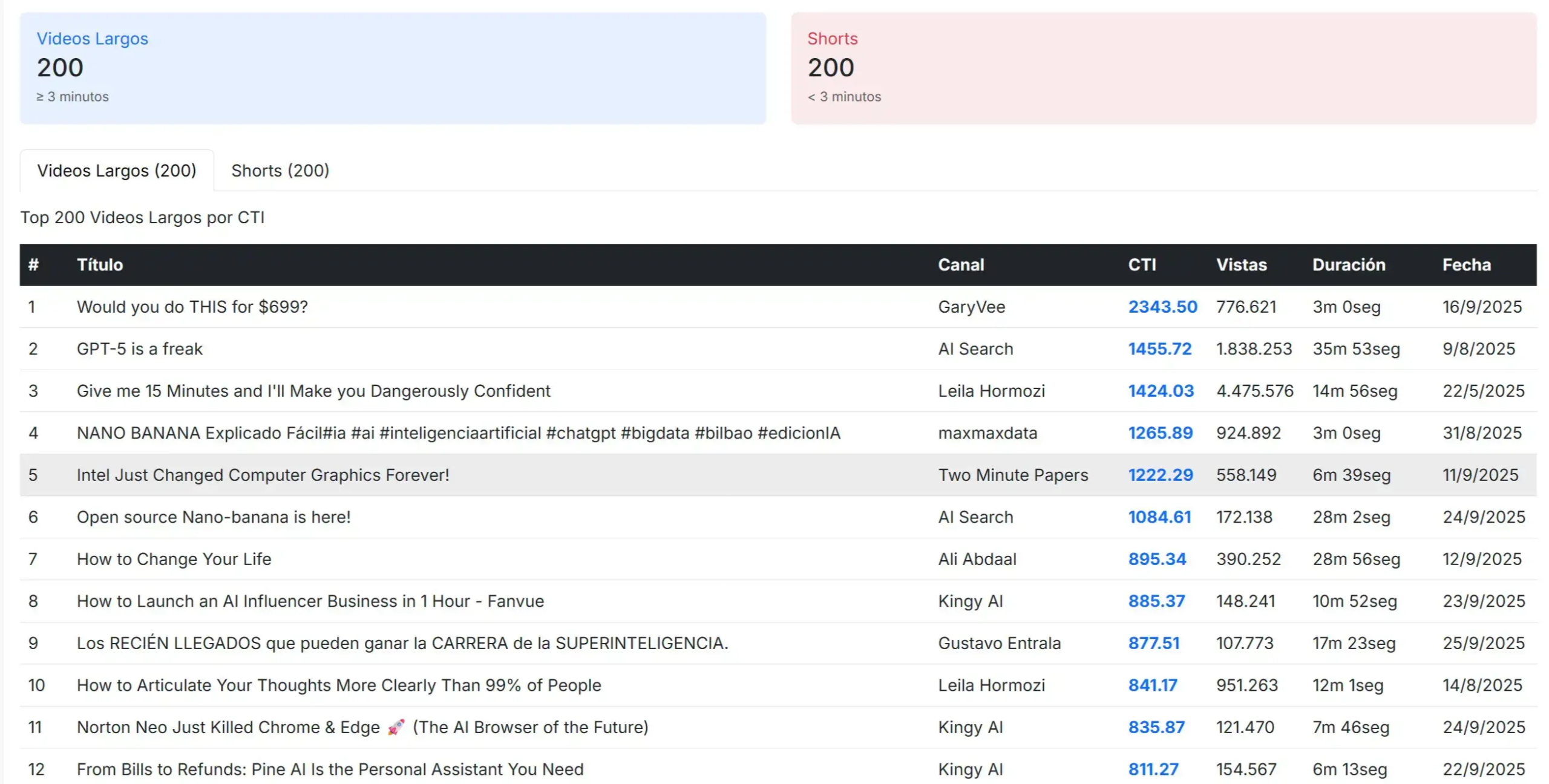The height and width of the screenshot is (784, 1549).
Task: Open 'Open source Nano-banana is here!' row
Action: coord(214,517)
